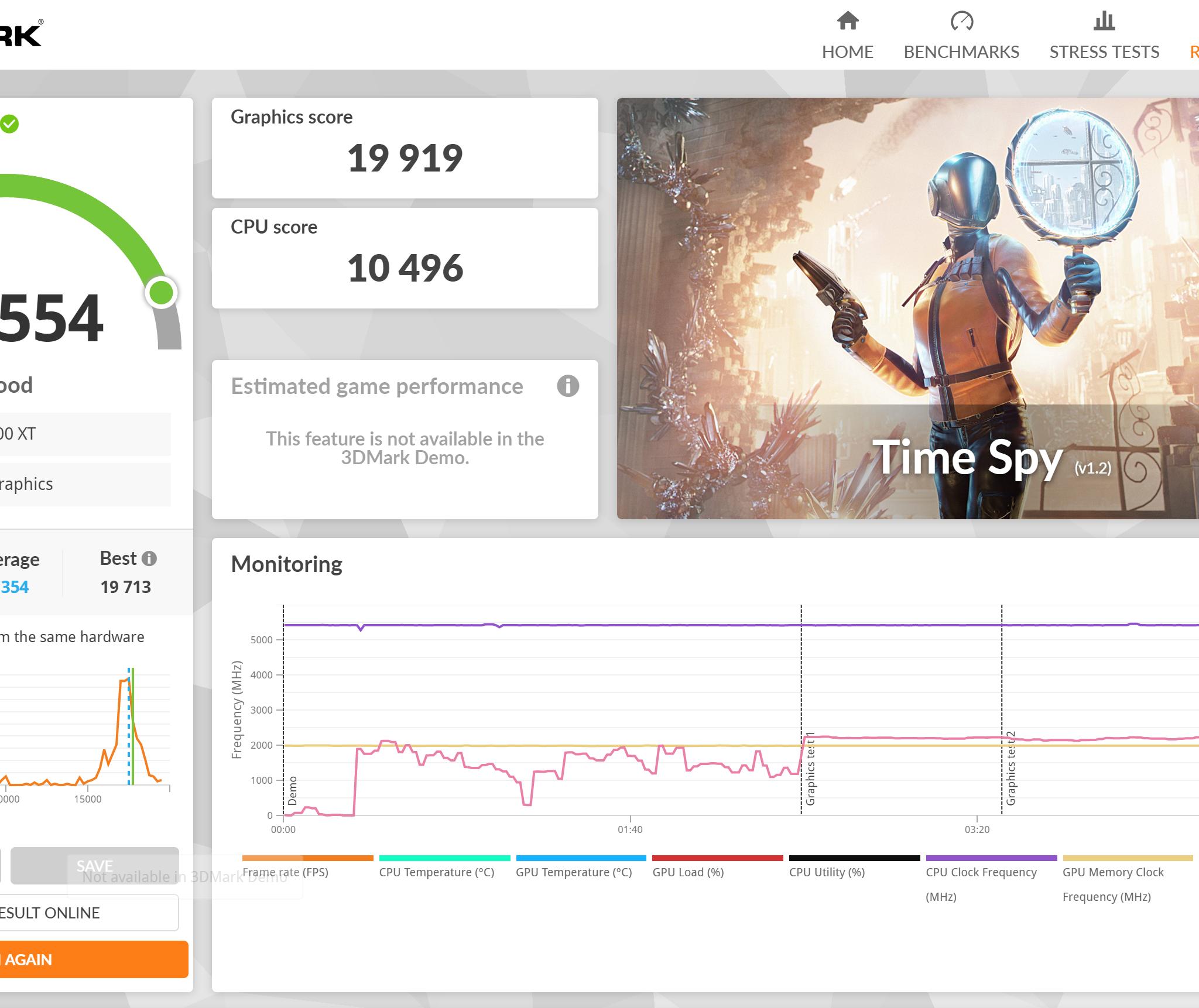
Task: Toggle CPU Temperature legend entry
Action: coord(437,872)
